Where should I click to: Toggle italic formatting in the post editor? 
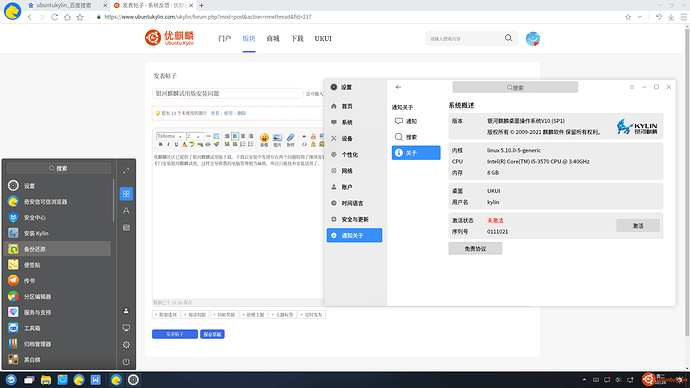coord(168,144)
